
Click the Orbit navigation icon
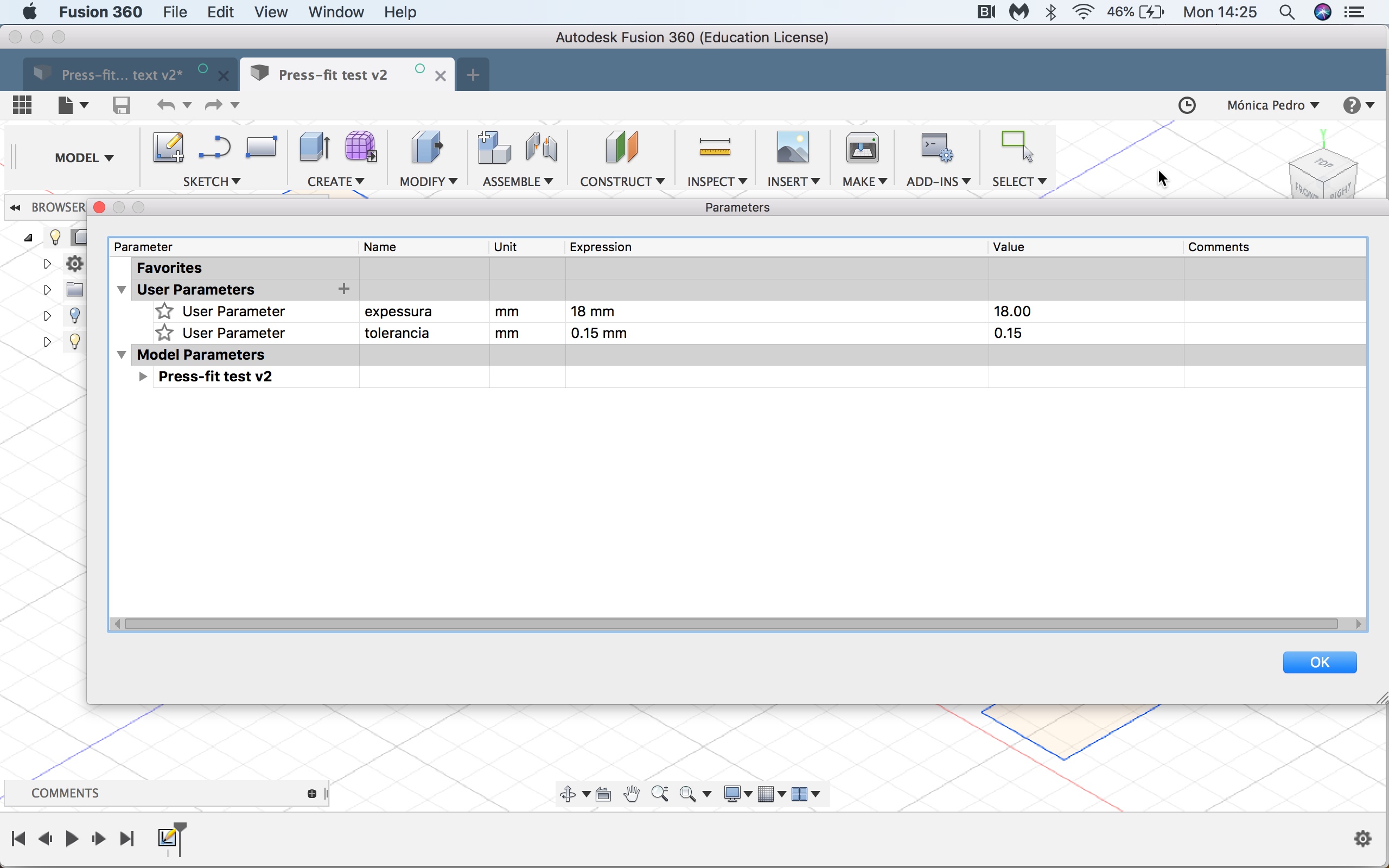568,794
